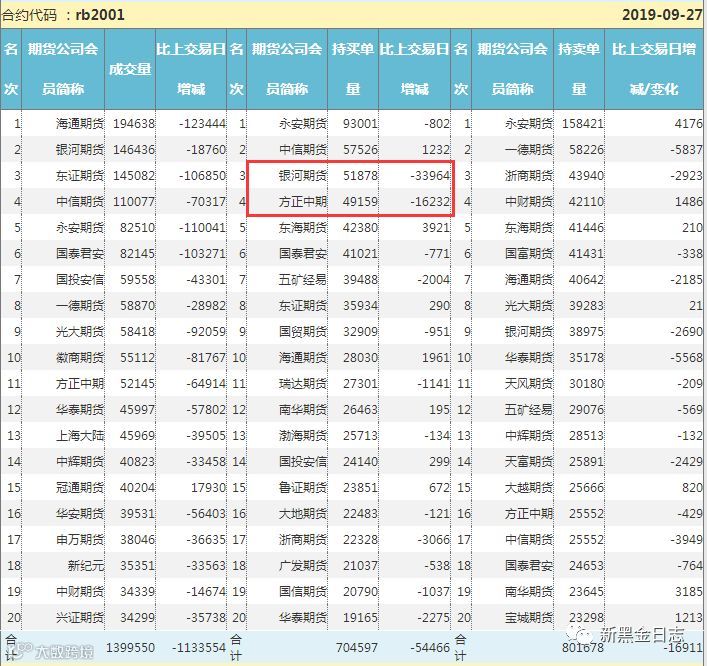The height and width of the screenshot is (666, 707).
Task: Click 五矿经易 long holding 39488
Action: coord(360,280)
